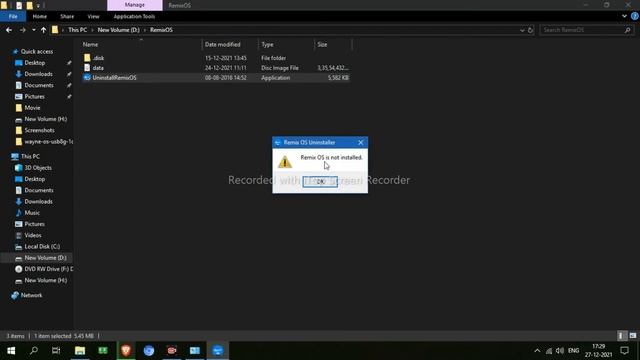
Task: Change the ENG input language
Action: (x=573, y=351)
